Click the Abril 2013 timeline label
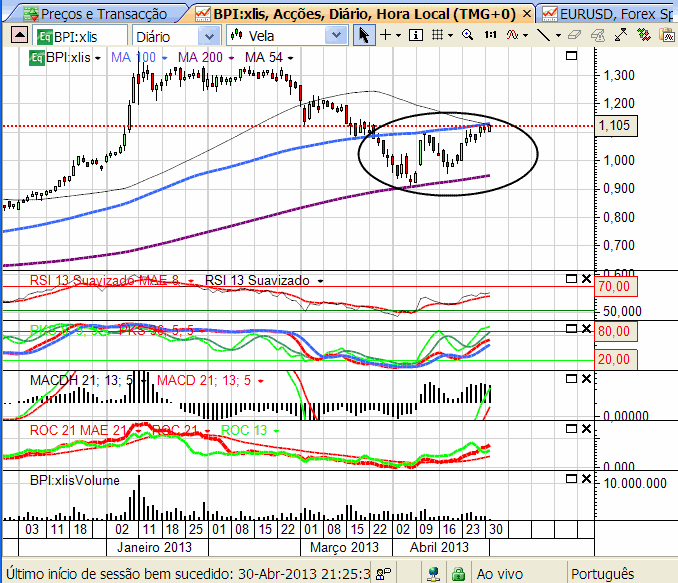Image resolution: width=678 pixels, height=583 pixels. click(x=439, y=547)
